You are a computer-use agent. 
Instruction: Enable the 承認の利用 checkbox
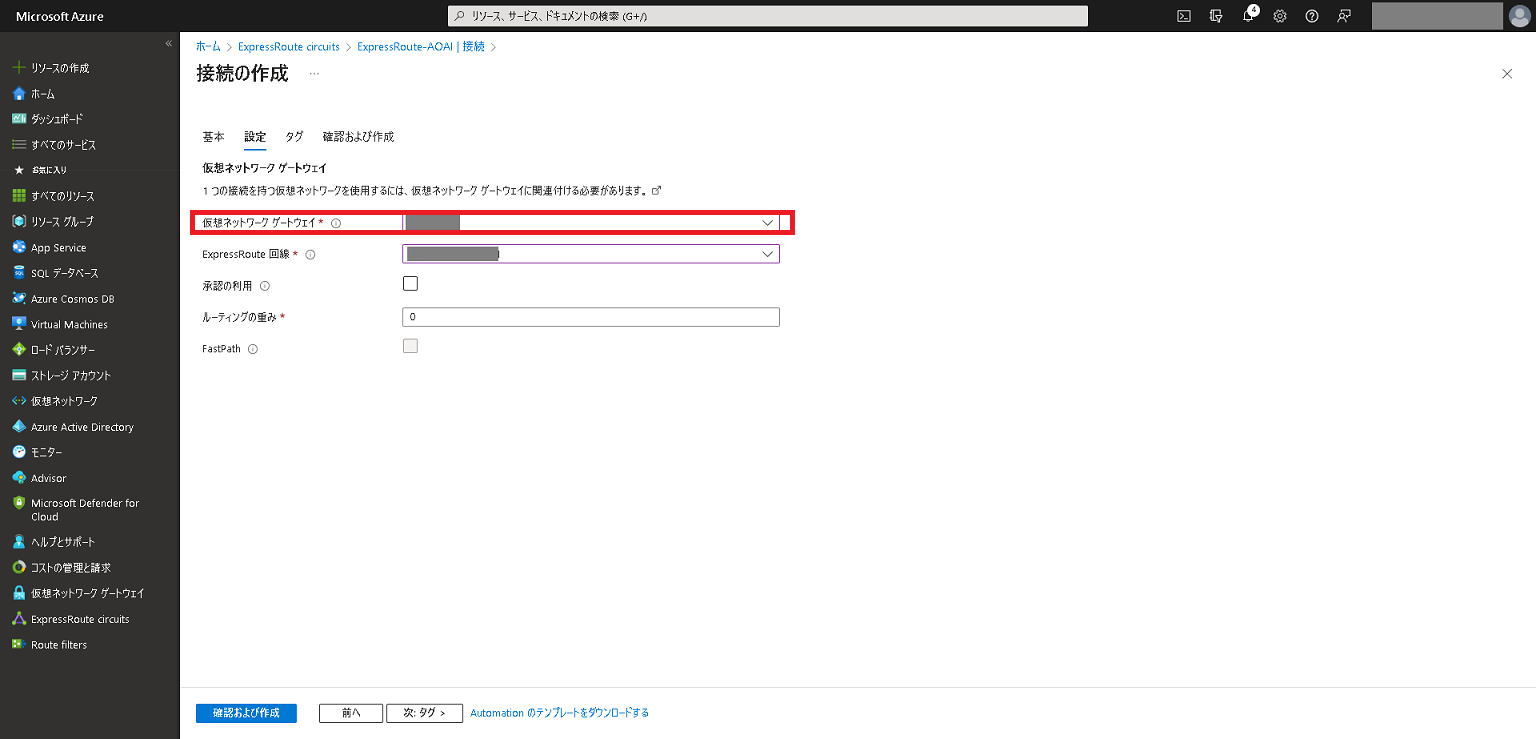[410, 283]
